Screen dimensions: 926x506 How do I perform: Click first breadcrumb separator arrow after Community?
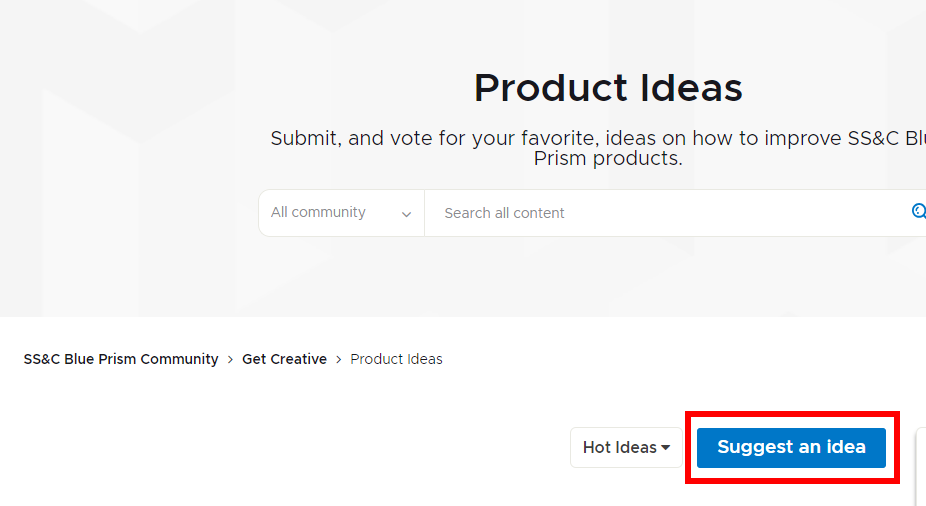230,359
